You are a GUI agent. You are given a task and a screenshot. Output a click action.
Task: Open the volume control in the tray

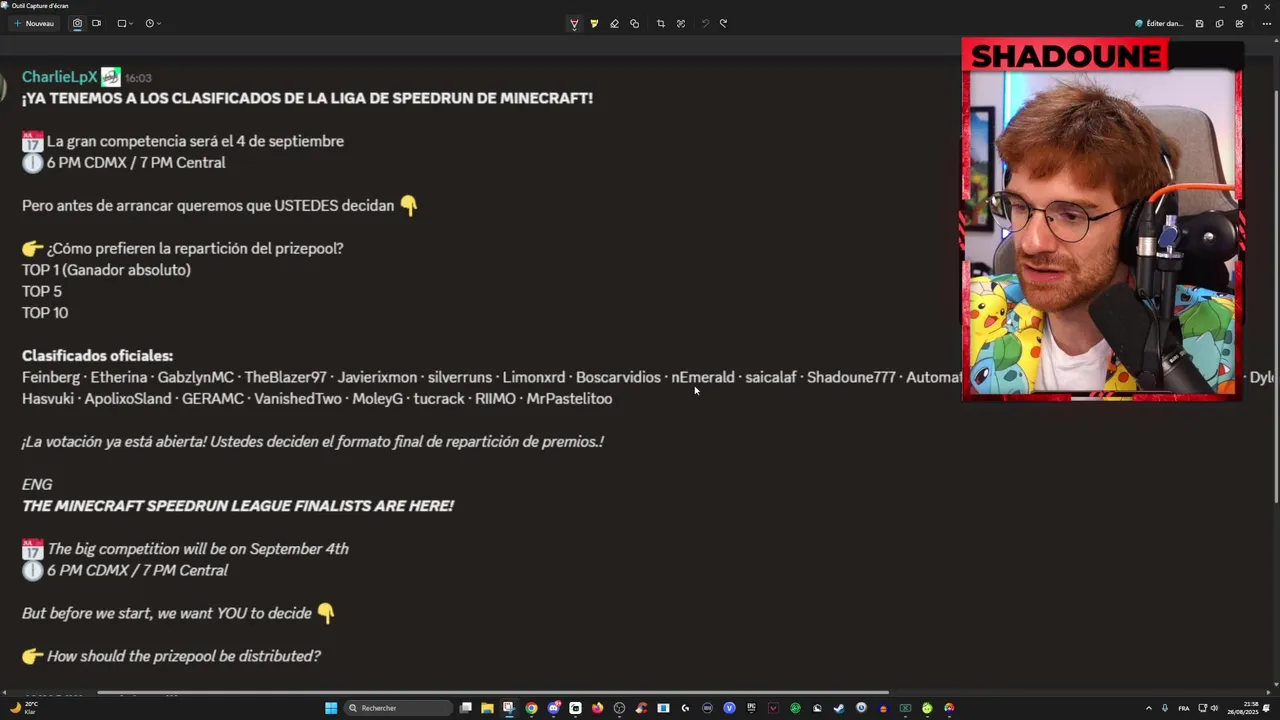1214,708
